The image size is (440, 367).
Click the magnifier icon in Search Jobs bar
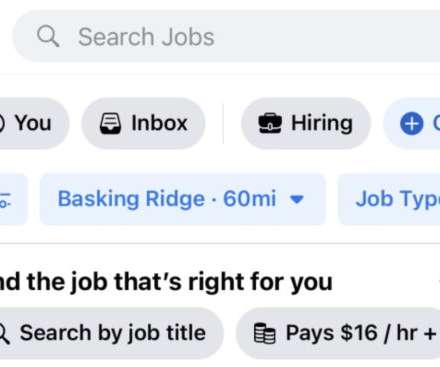pyautogui.click(x=48, y=36)
